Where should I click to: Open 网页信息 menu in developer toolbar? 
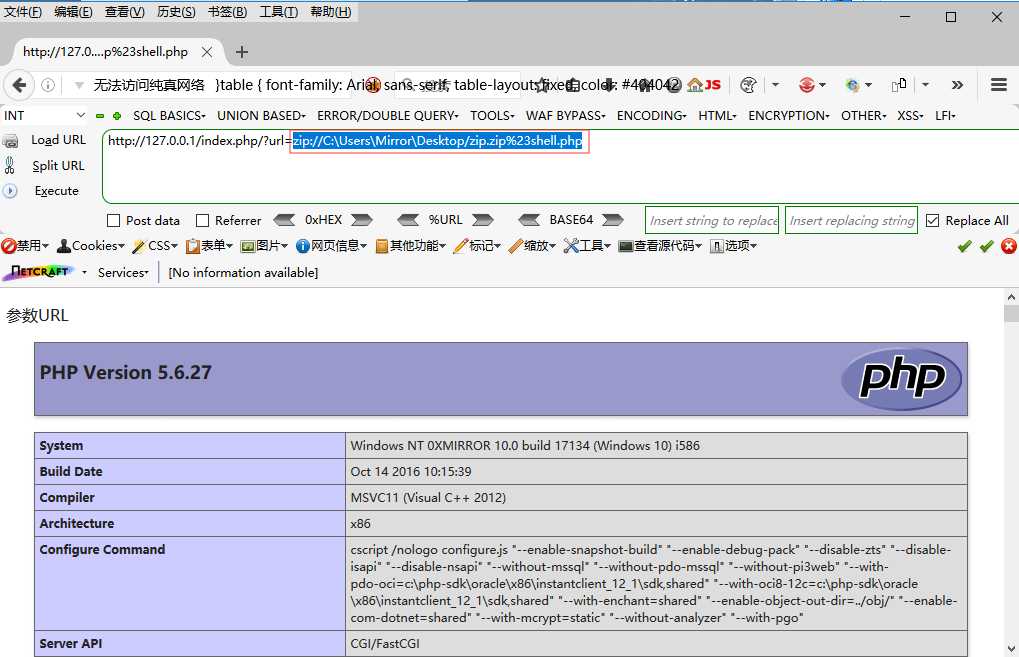(x=331, y=246)
